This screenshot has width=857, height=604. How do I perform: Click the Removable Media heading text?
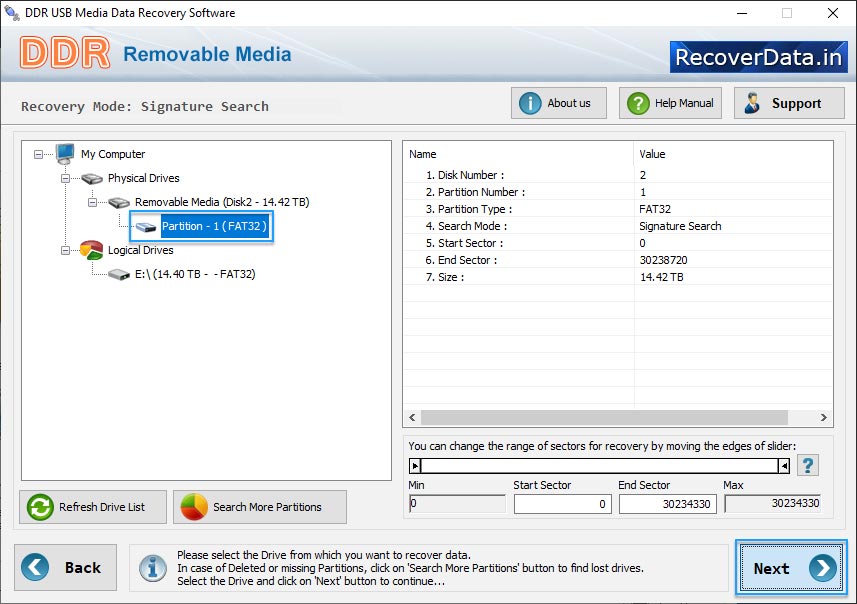pyautogui.click(x=207, y=54)
